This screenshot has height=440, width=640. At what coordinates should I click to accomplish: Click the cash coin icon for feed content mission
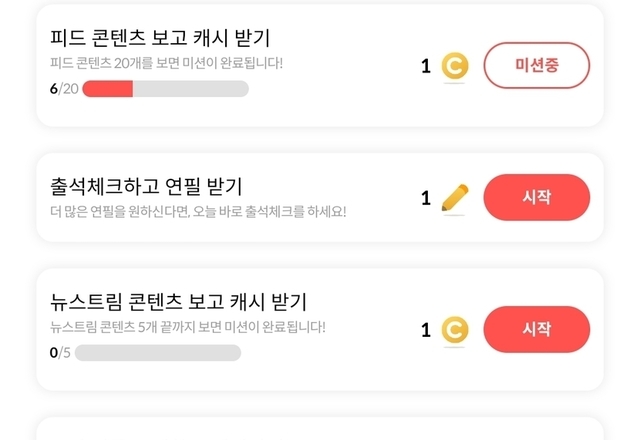(455, 66)
